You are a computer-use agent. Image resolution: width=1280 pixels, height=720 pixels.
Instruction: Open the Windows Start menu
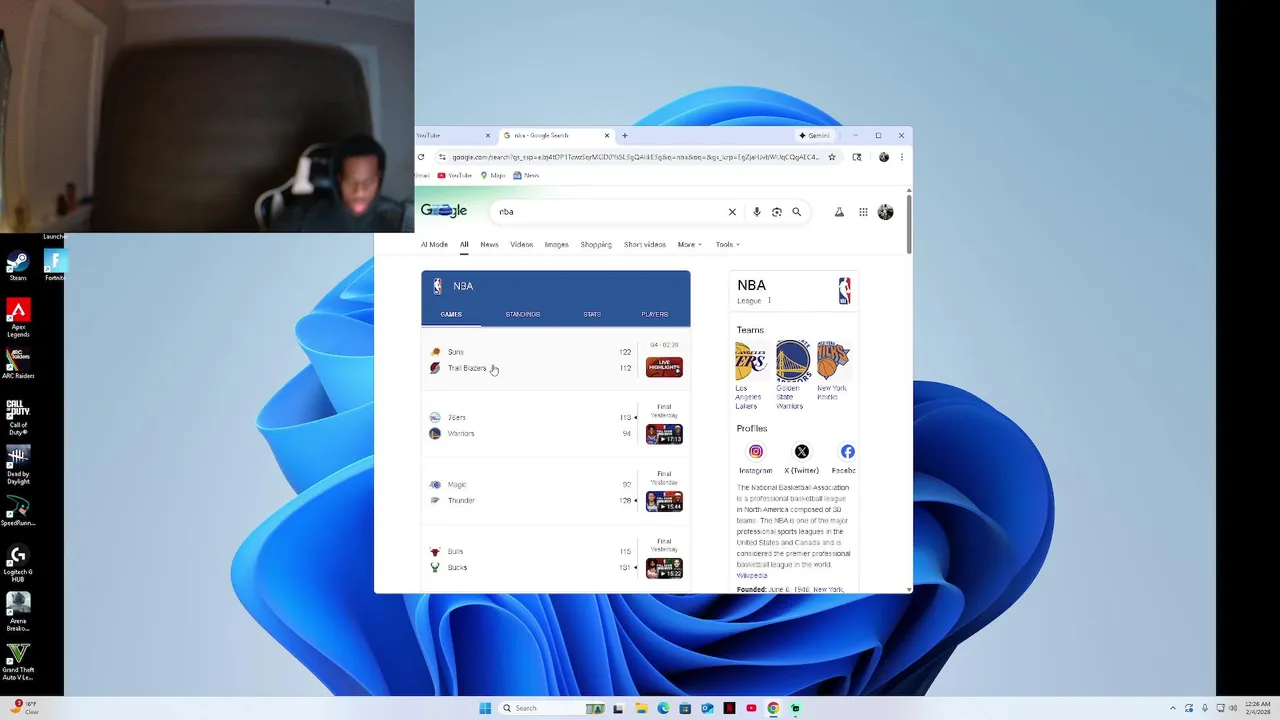pos(485,708)
